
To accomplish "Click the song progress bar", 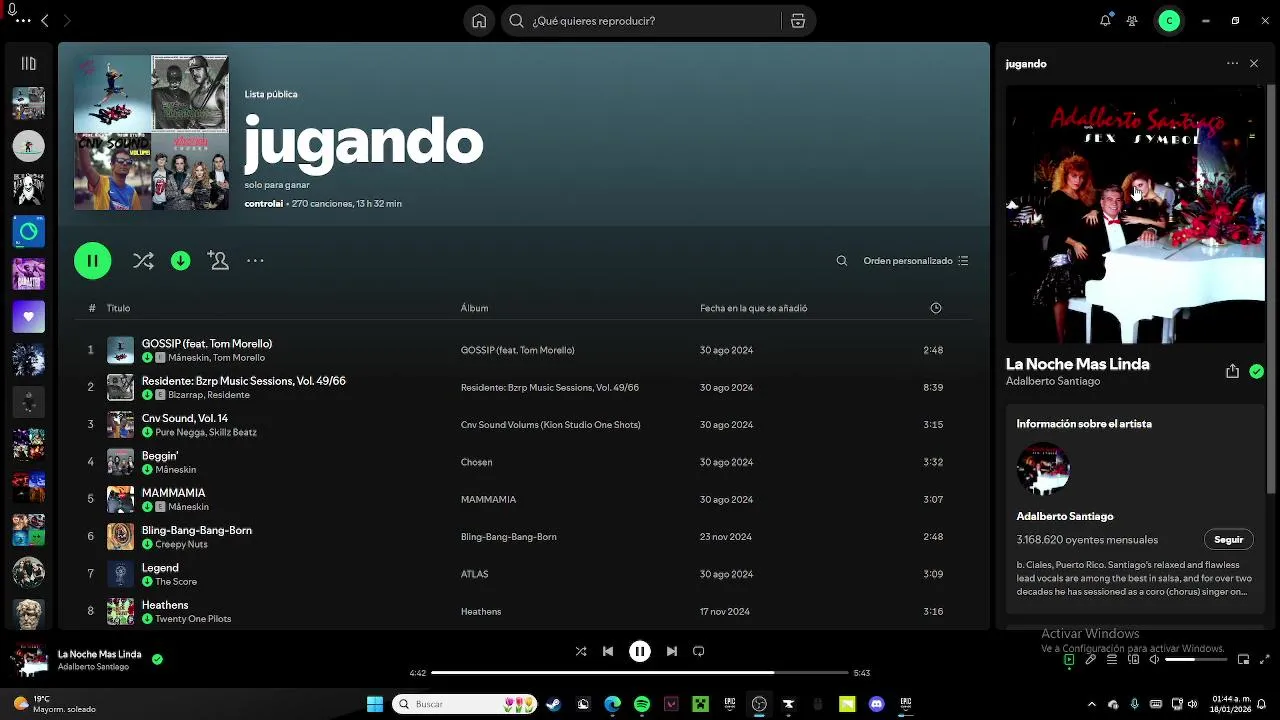I will [640, 673].
